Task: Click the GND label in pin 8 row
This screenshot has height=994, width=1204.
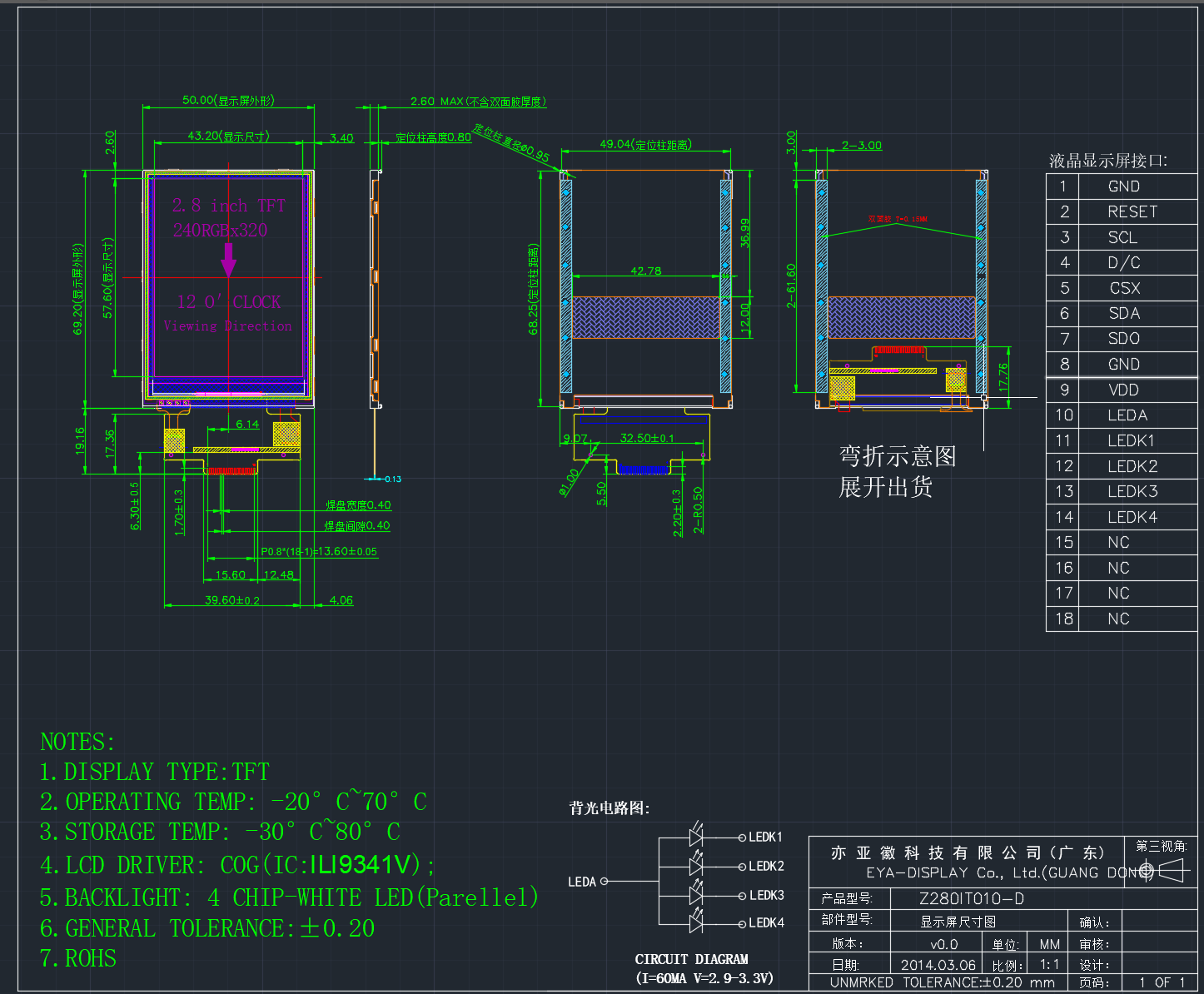Action: tap(1124, 364)
